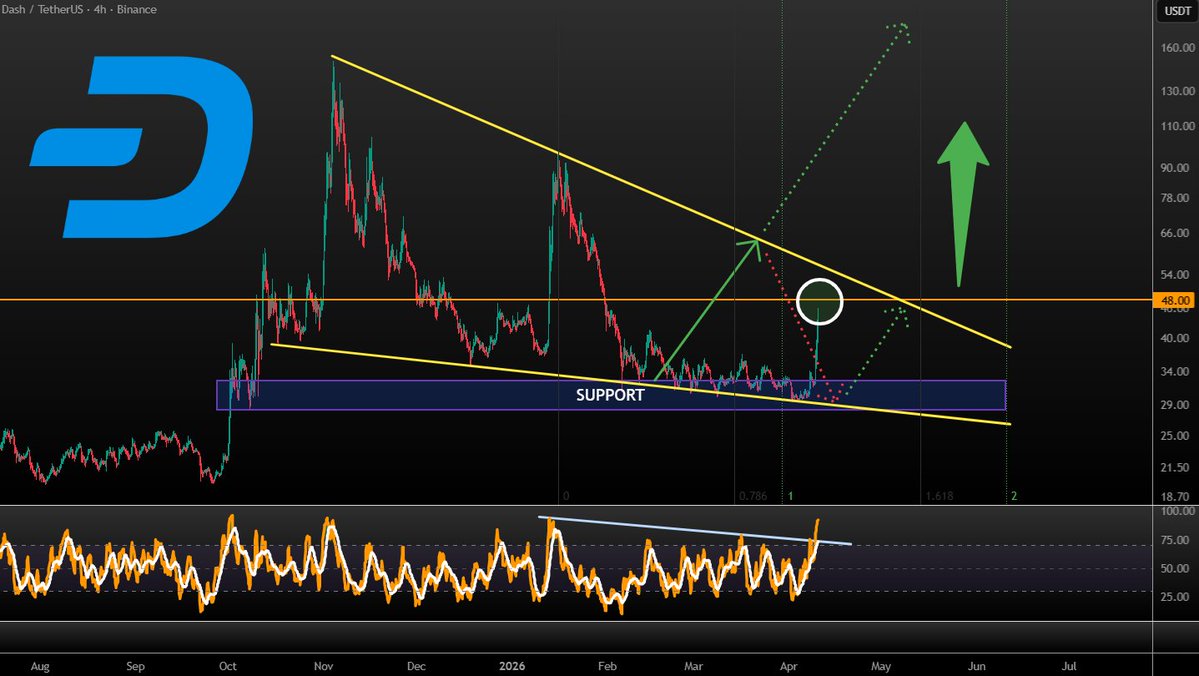This screenshot has height=676, width=1199.
Task: Click the blue Dash logo image
Action: point(141,146)
